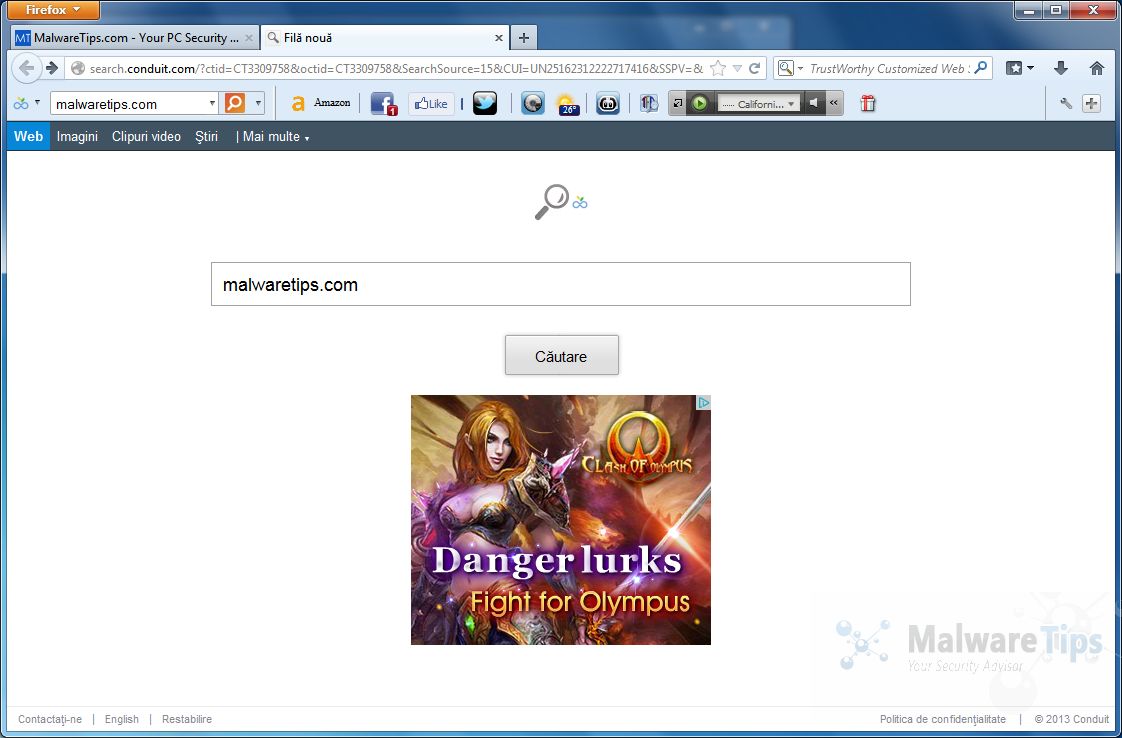Open a new tab with plus button

[x=524, y=38]
